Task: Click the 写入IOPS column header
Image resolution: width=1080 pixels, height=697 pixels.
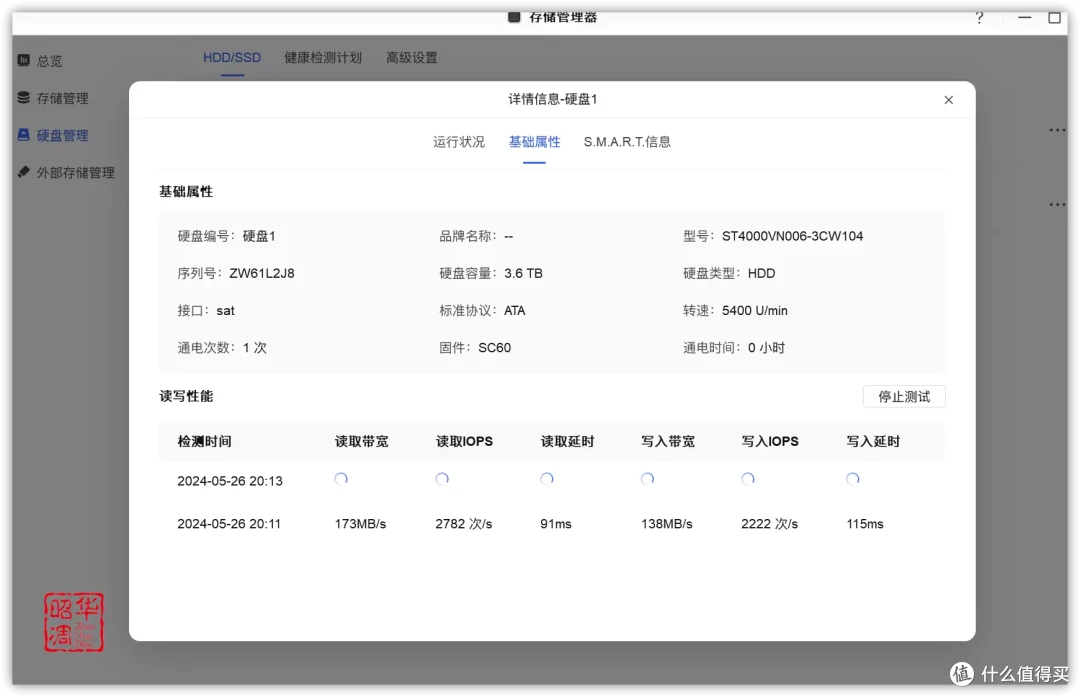Action: 770,441
